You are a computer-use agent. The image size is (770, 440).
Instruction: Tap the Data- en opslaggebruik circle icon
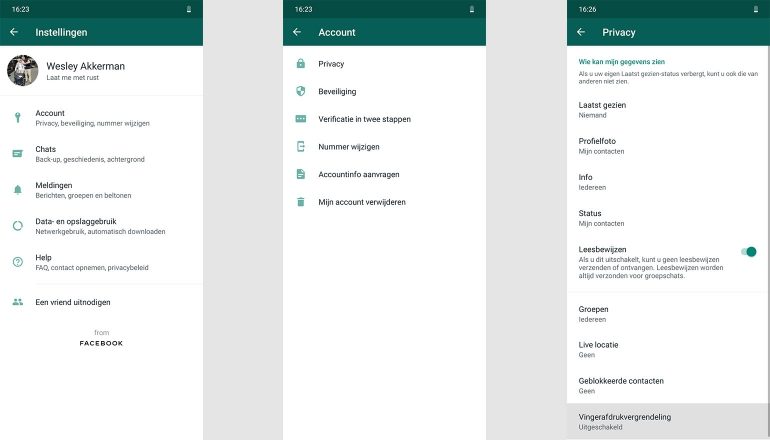pyautogui.click(x=17, y=225)
